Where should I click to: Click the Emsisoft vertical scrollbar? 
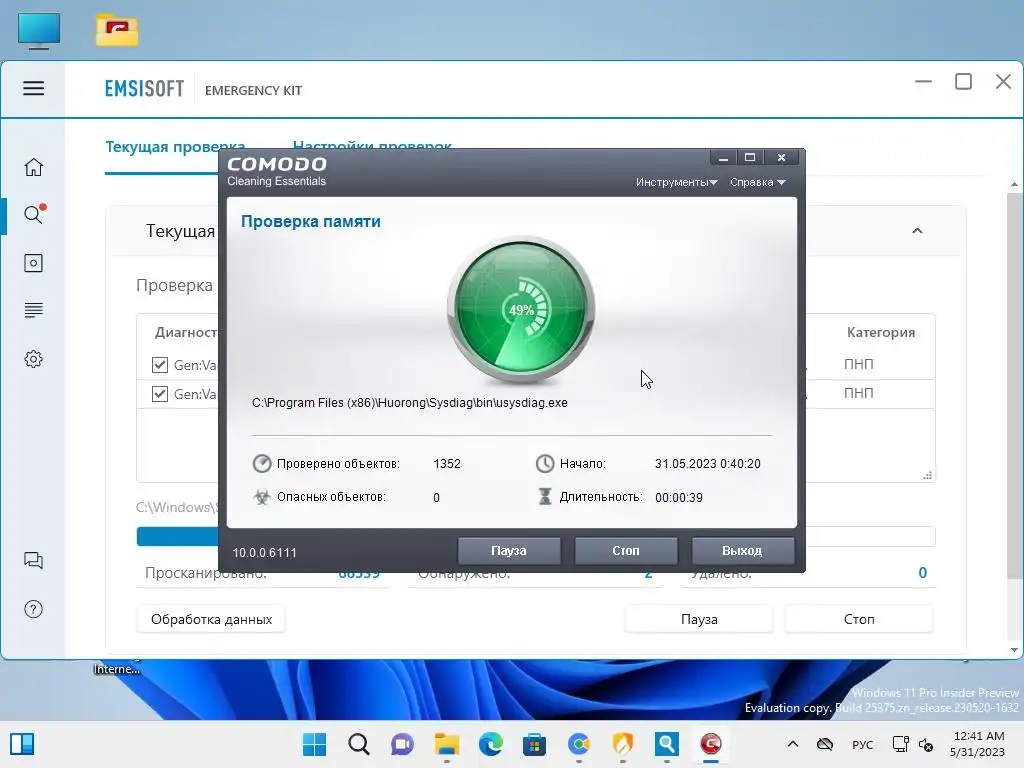point(1014,385)
